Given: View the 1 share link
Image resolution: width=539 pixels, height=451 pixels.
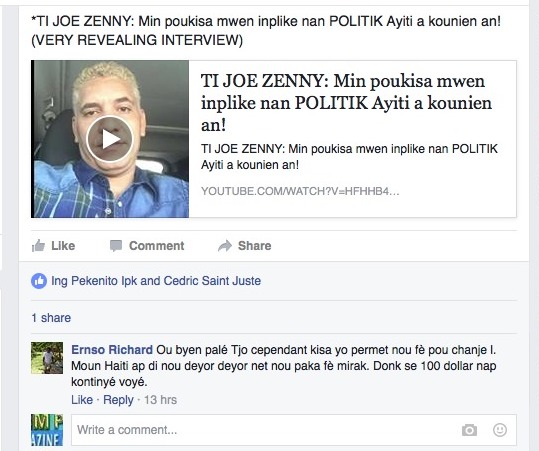Looking at the screenshot, I should (51, 318).
